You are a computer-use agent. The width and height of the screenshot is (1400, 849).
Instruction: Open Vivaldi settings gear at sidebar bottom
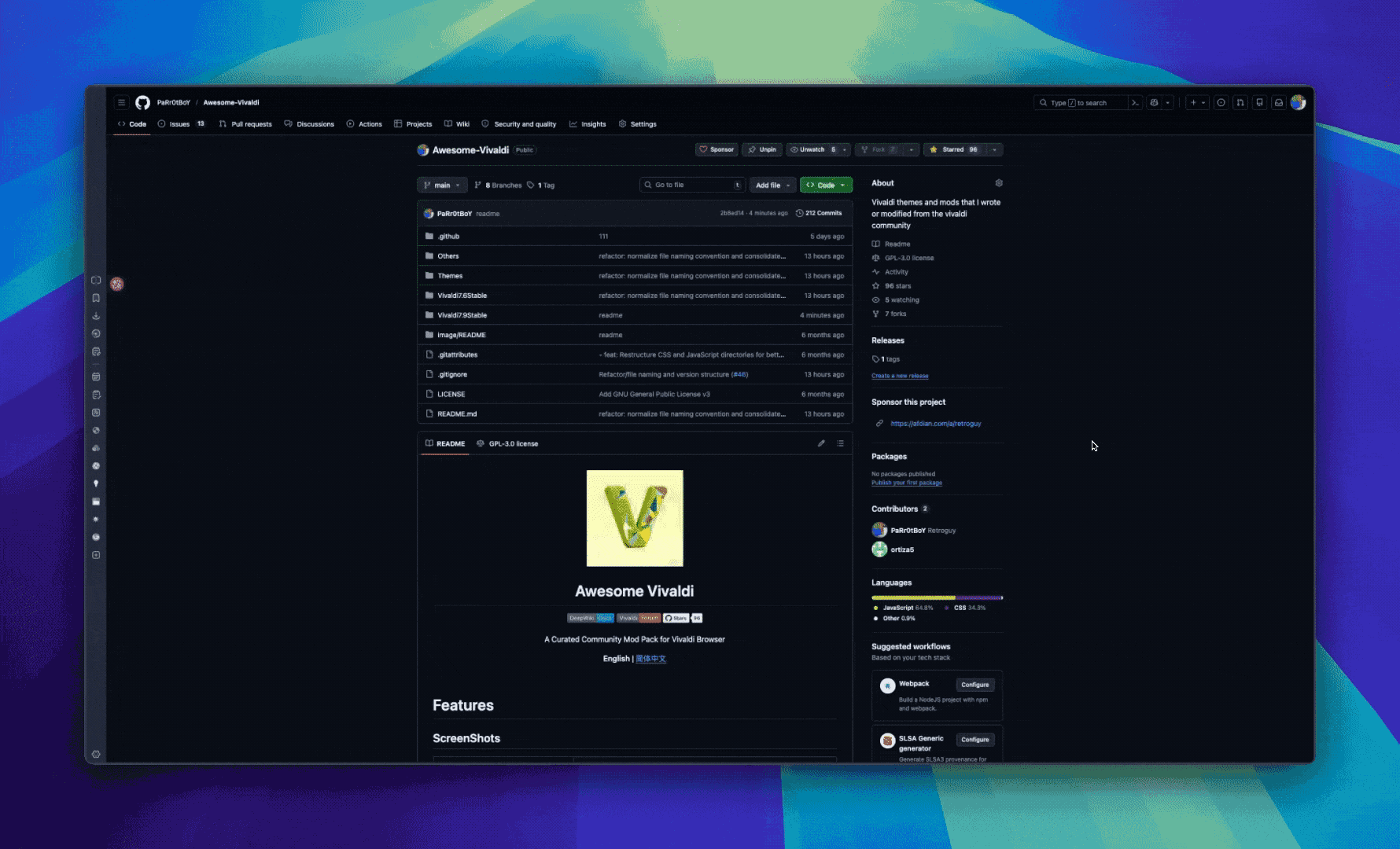(96, 754)
